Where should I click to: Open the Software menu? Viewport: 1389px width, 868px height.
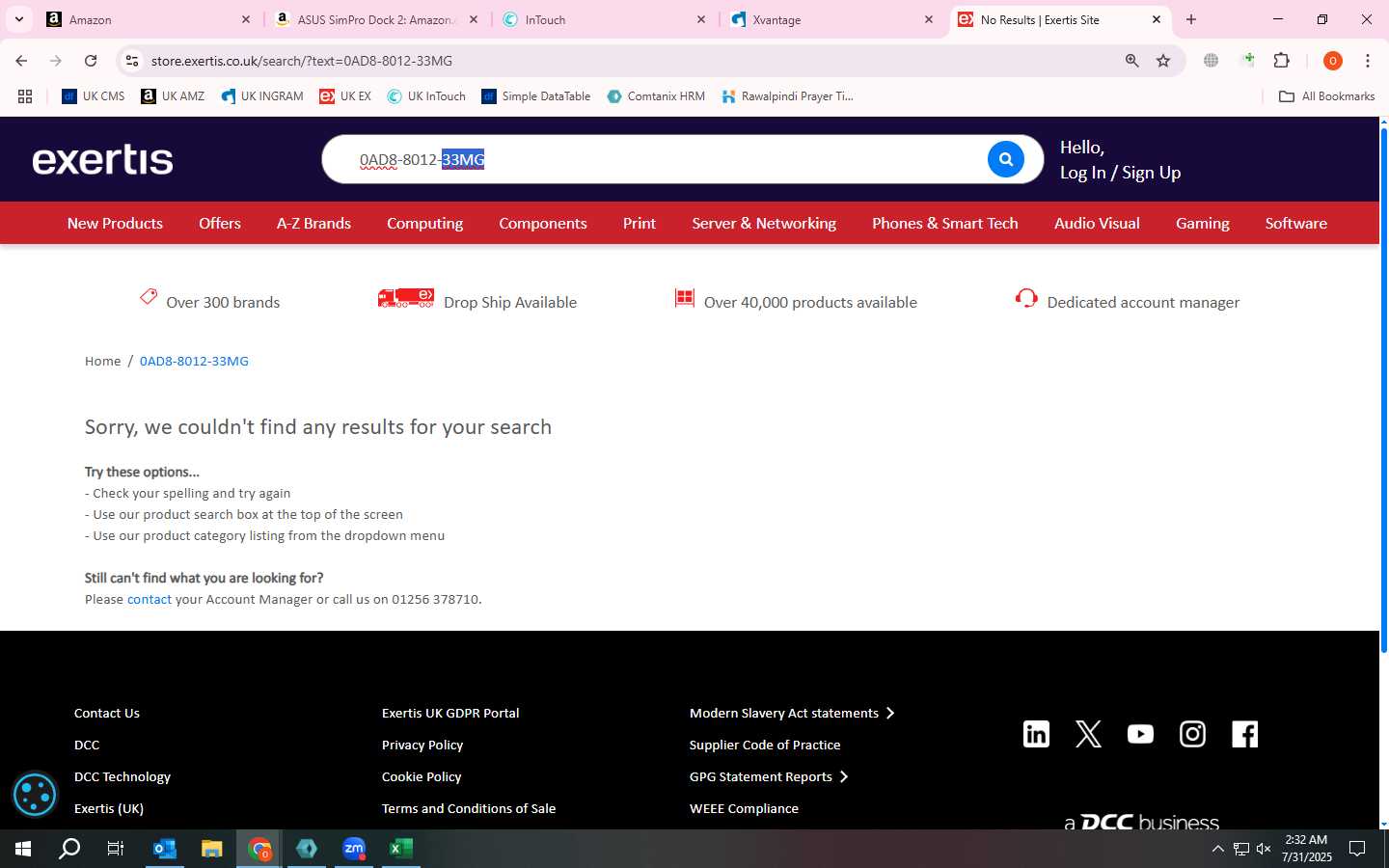point(1295,223)
